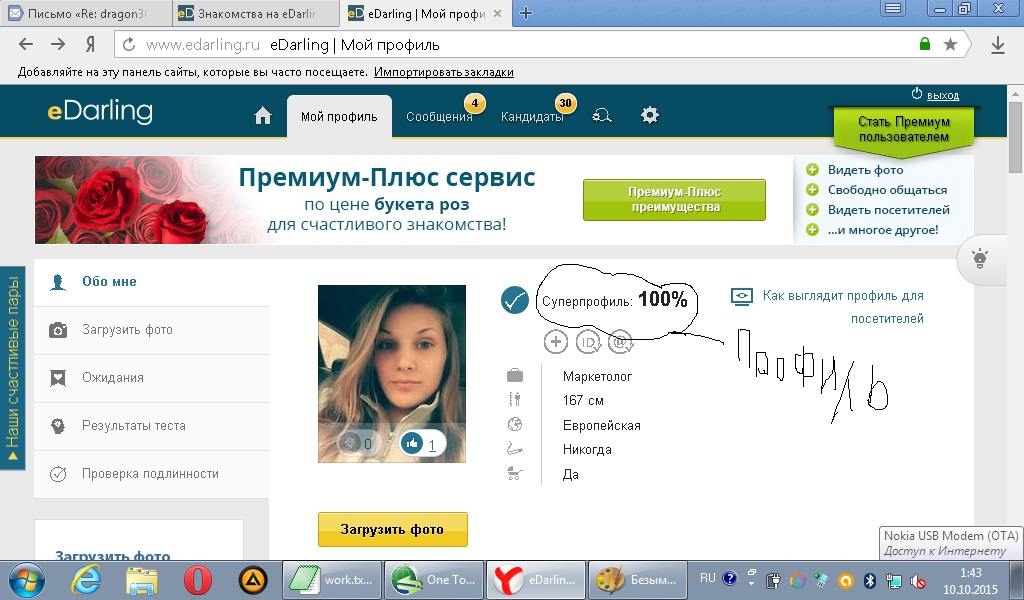The width and height of the screenshot is (1024, 600).
Task: Open settings gear in eDarling navbar
Action: [650, 116]
